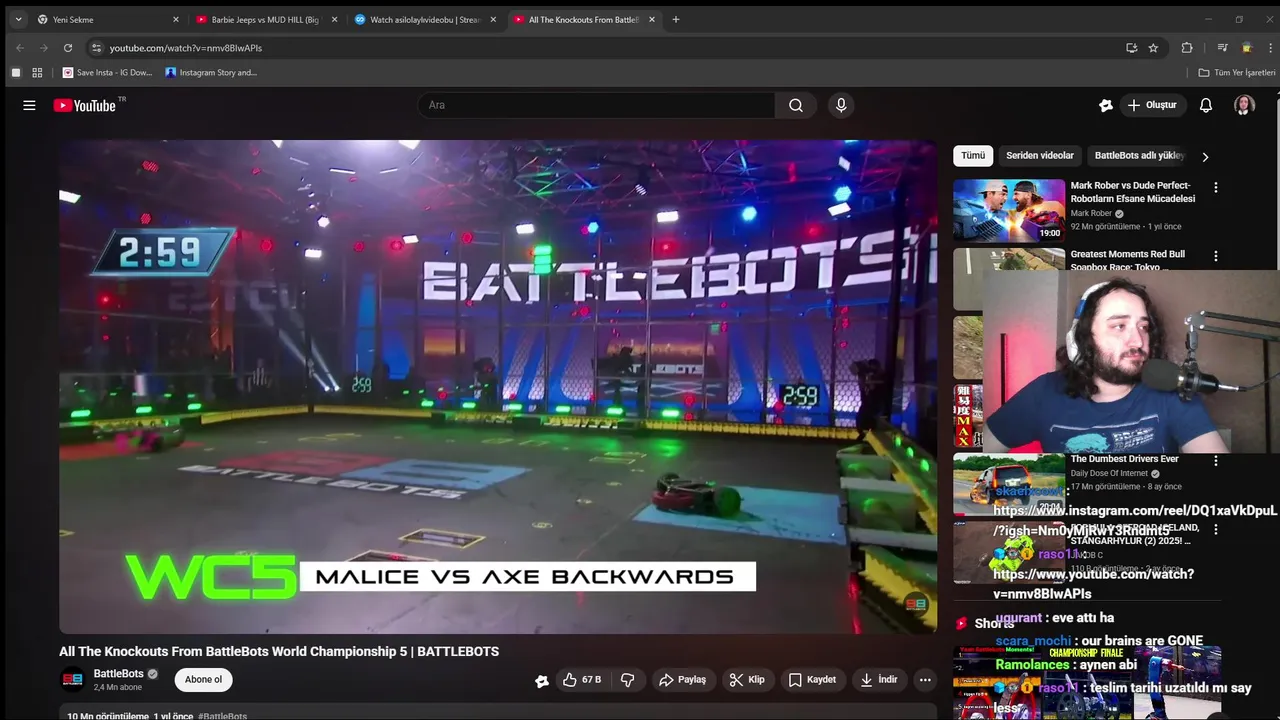This screenshot has height=720, width=1280.
Task: Open tab search dropdown arrow
Action: (18, 19)
